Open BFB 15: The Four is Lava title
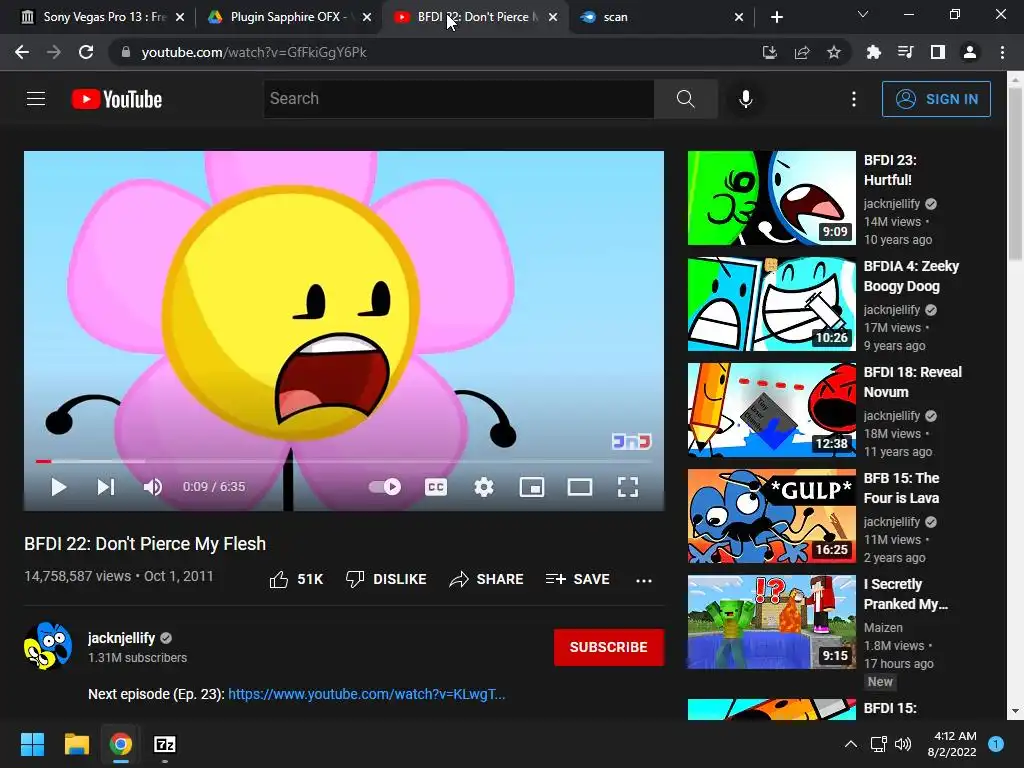Viewport: 1024px width, 768px height. tap(901, 488)
